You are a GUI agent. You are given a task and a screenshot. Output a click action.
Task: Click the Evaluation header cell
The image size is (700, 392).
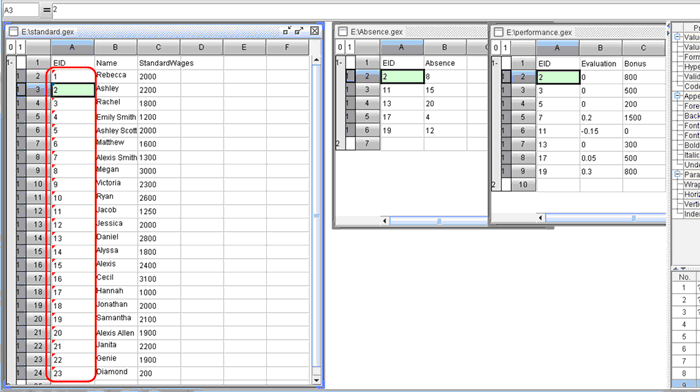tap(600, 63)
